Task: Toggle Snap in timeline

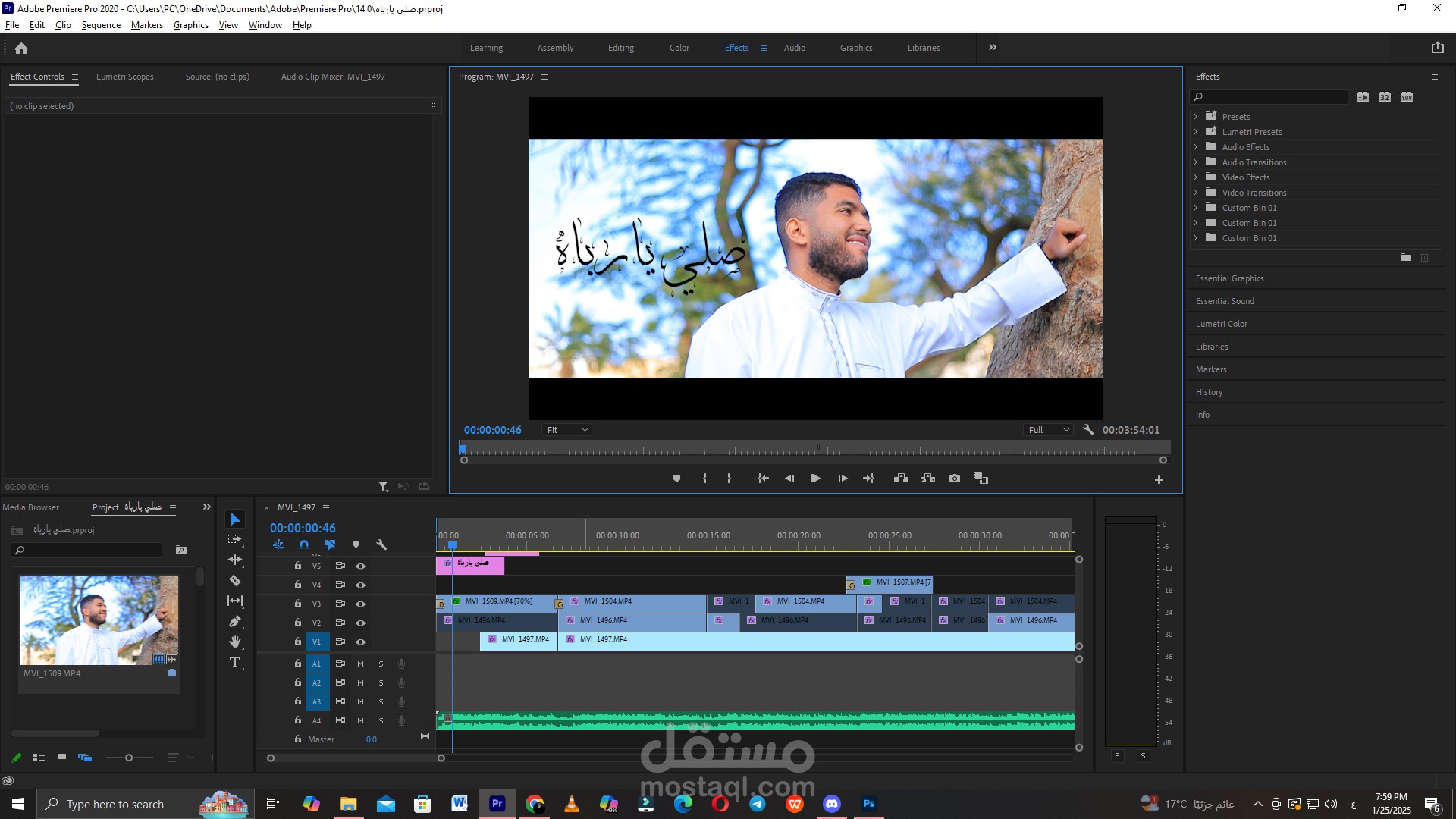Action: click(304, 544)
